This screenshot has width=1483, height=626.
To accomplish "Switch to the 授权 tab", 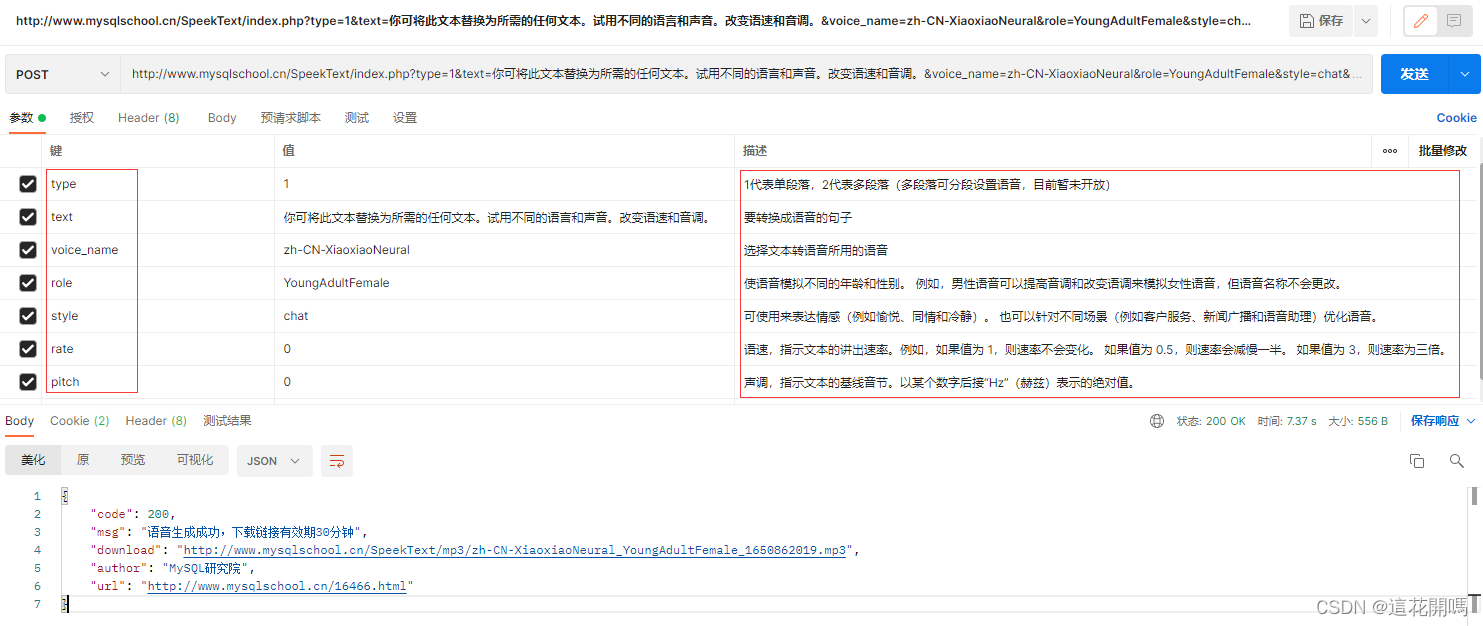I will (82, 118).
